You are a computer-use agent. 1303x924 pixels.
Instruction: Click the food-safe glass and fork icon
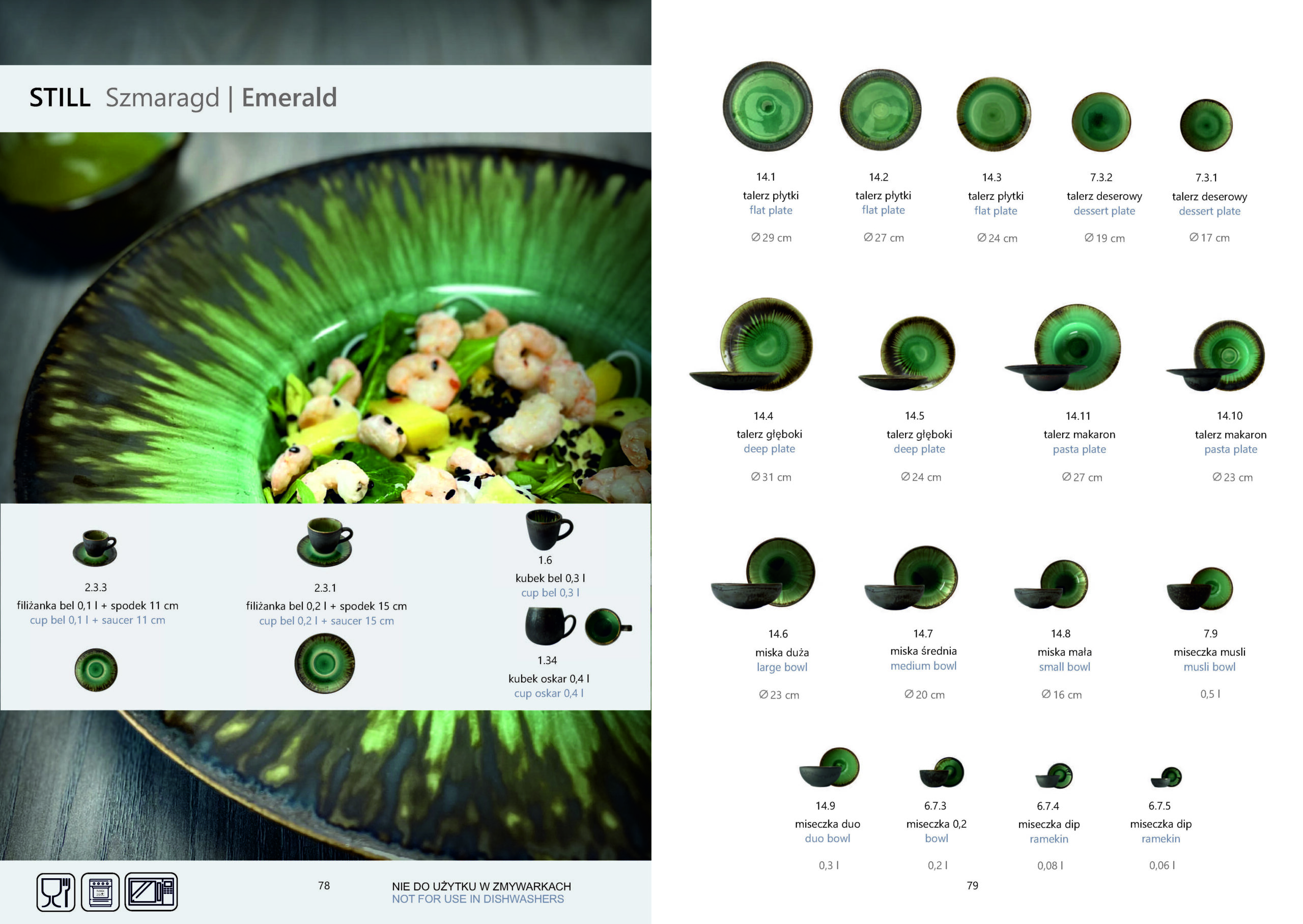click(x=56, y=892)
